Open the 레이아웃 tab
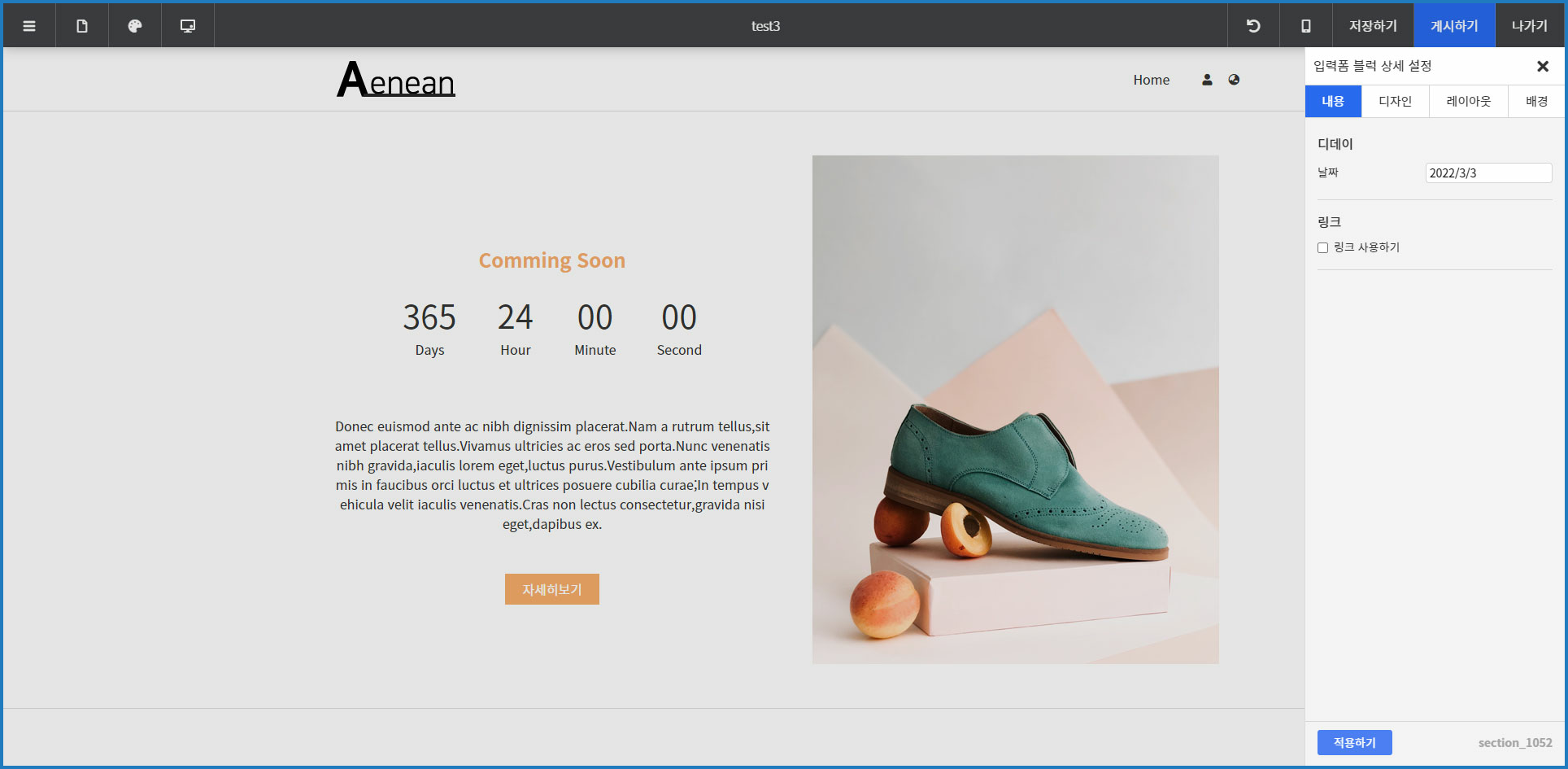 (x=1468, y=102)
